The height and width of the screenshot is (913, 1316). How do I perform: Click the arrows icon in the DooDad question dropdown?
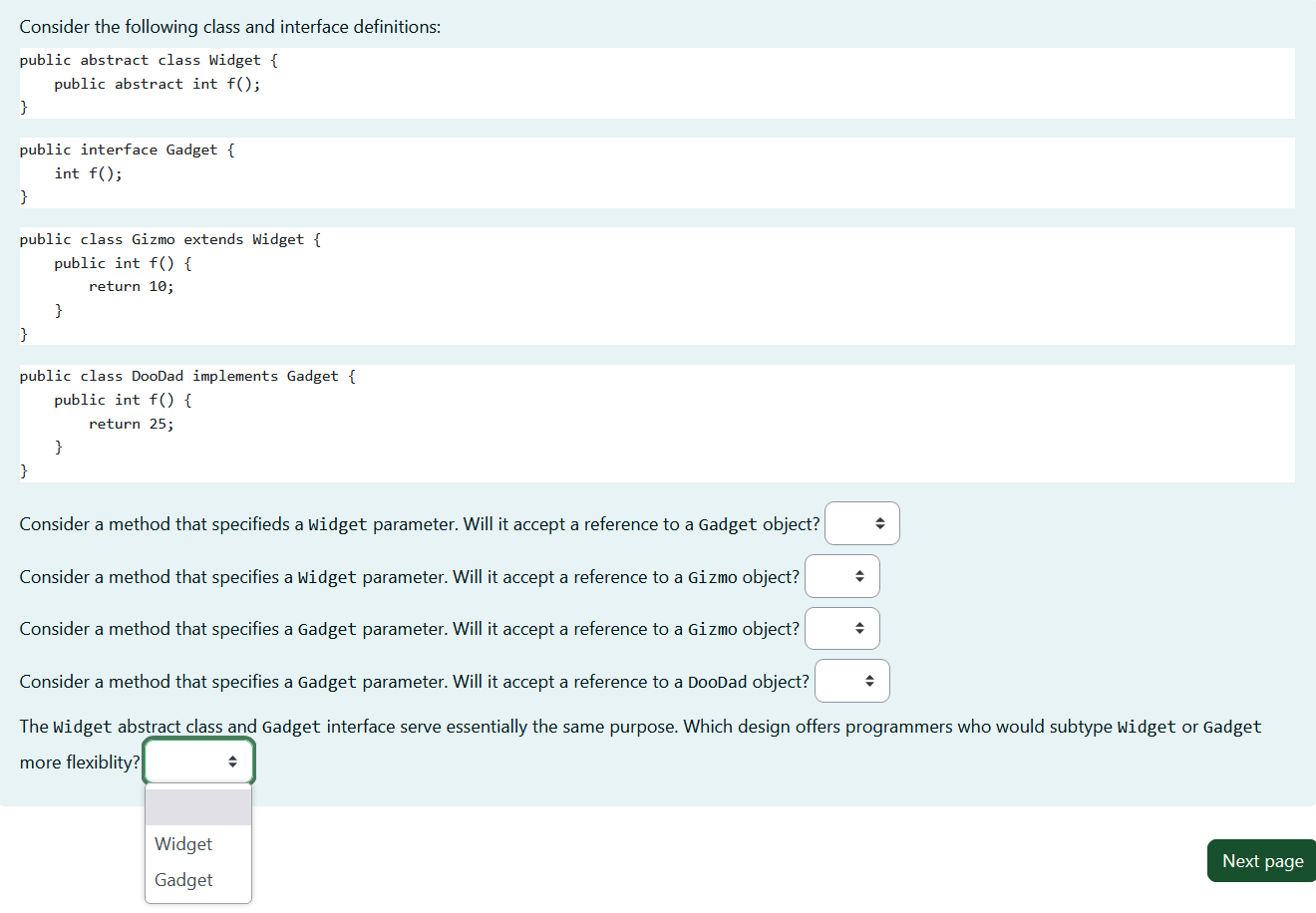[x=868, y=680]
